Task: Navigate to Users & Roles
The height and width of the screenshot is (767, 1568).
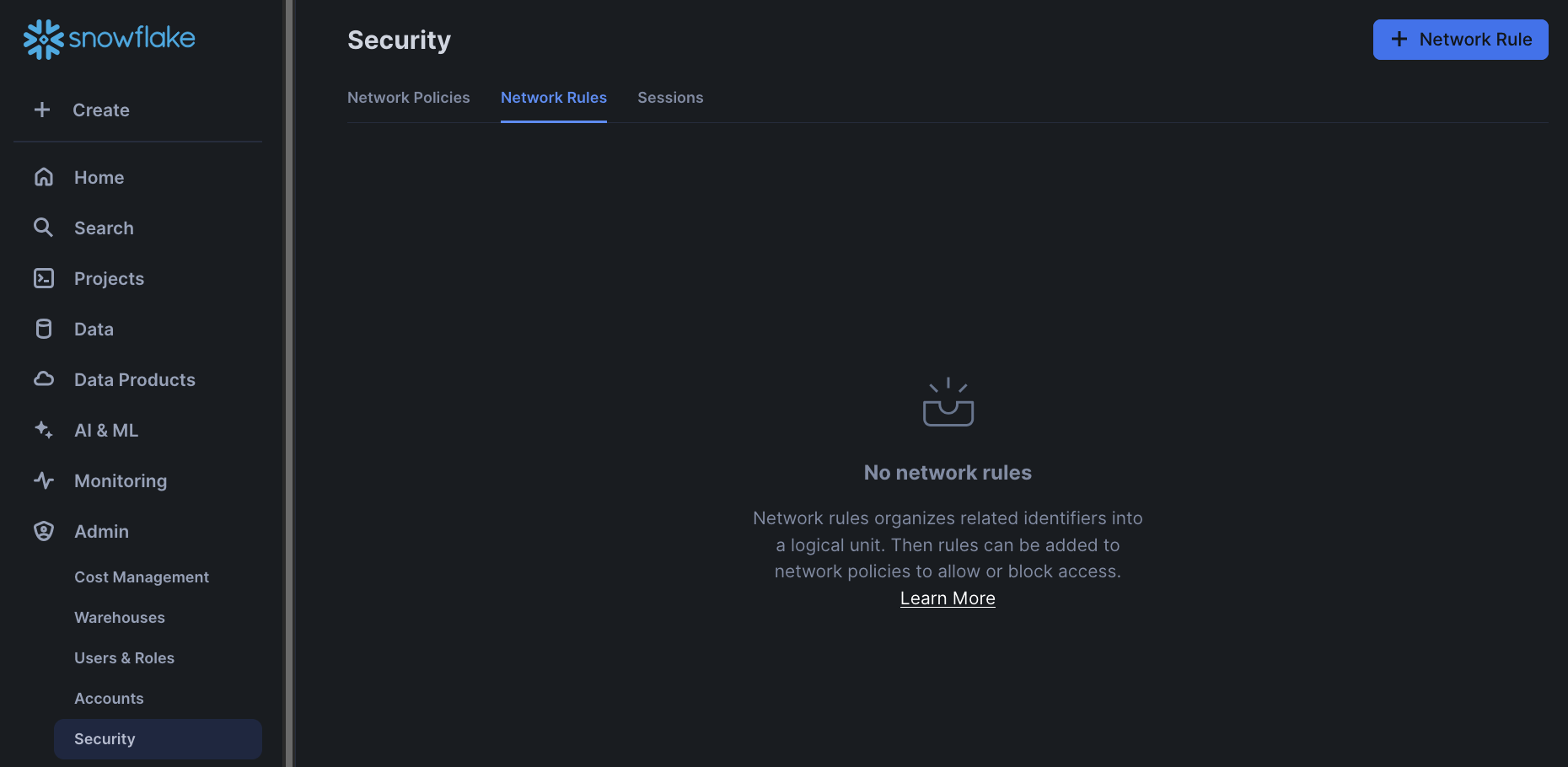Action: (124, 657)
